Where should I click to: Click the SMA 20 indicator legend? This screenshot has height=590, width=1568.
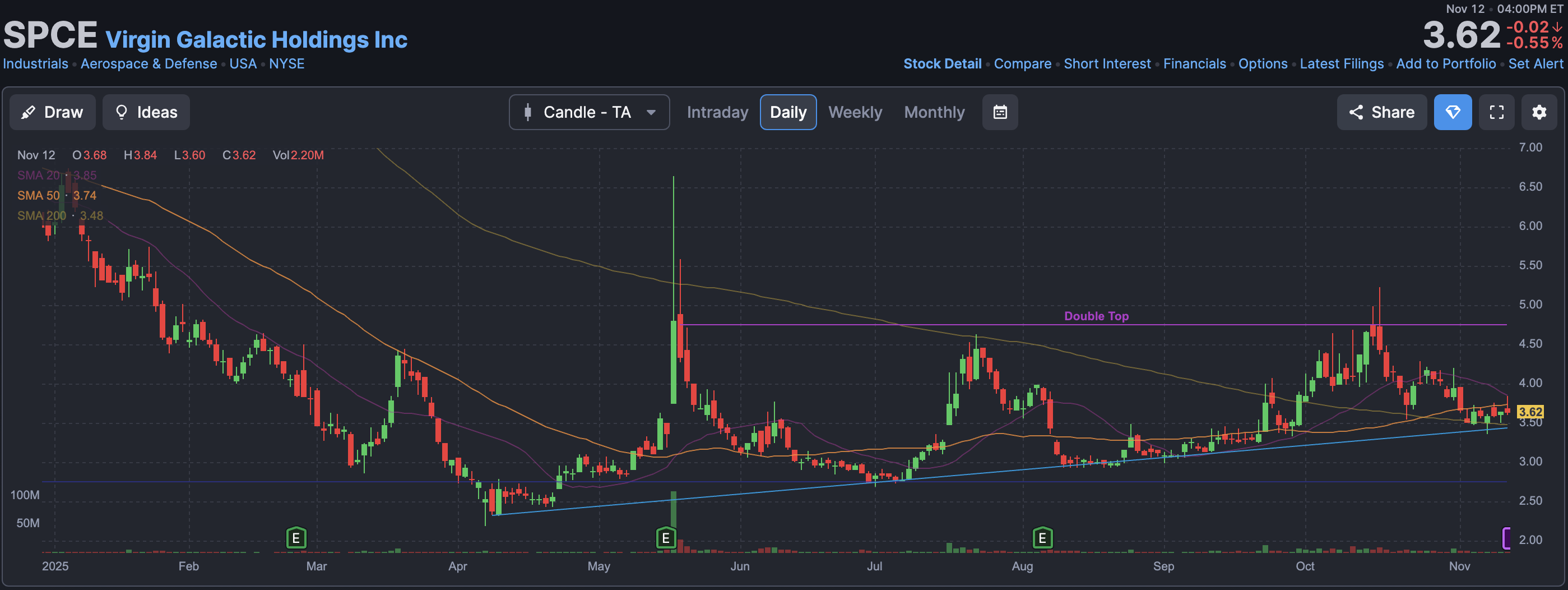(x=57, y=176)
